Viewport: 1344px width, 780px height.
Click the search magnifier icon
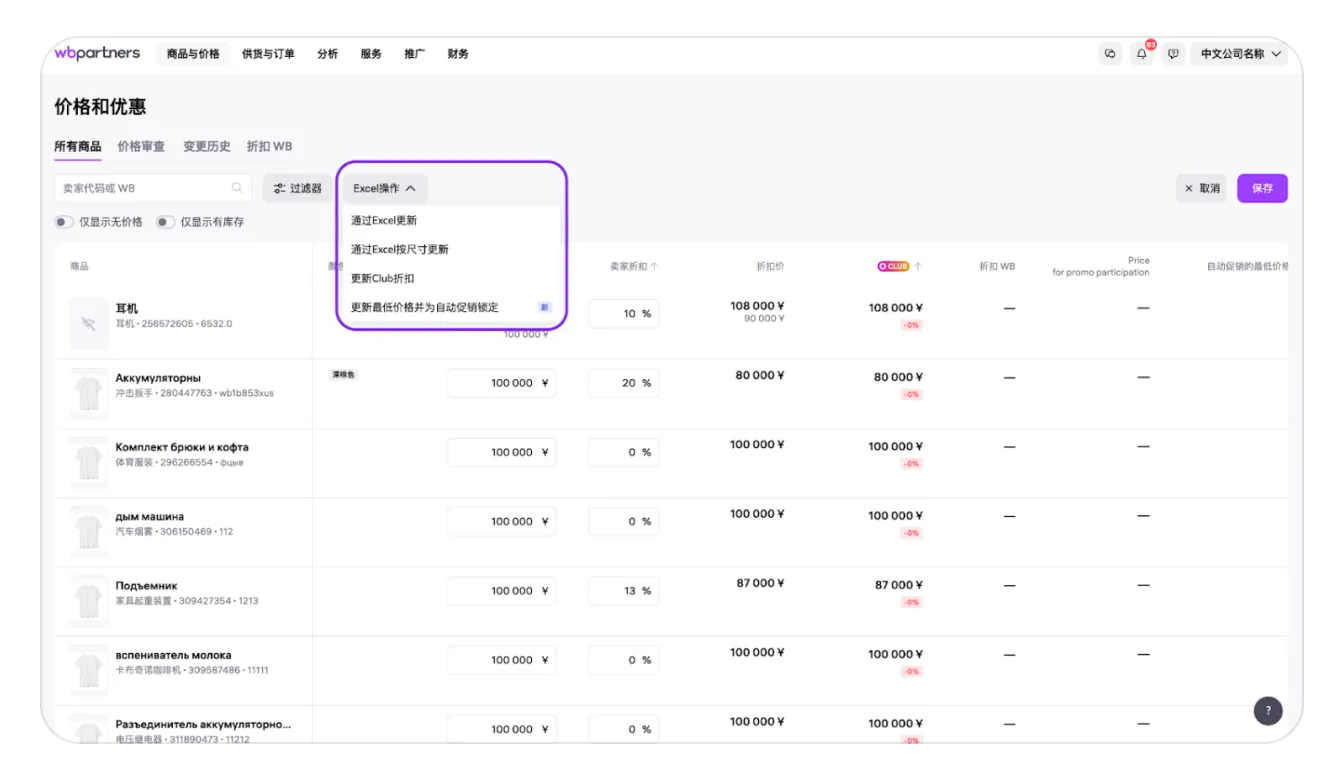(237, 188)
